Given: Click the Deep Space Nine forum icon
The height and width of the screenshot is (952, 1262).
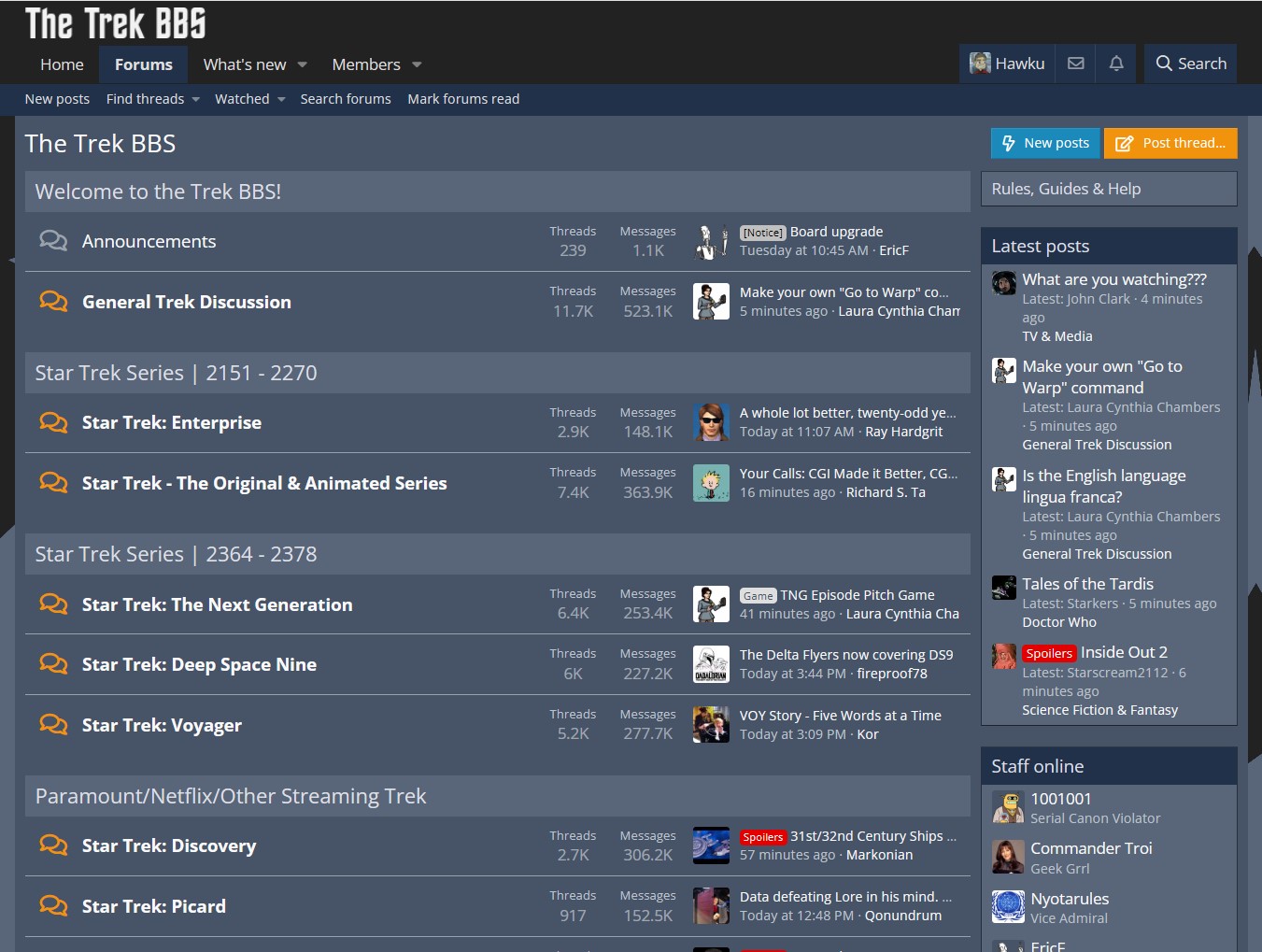Looking at the screenshot, I should (53, 664).
